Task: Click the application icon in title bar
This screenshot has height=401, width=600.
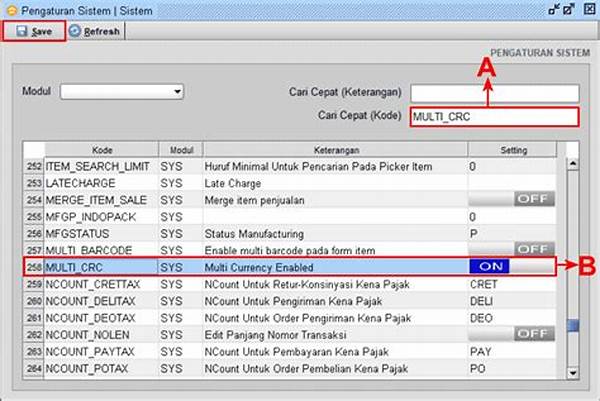Action: 10,9
